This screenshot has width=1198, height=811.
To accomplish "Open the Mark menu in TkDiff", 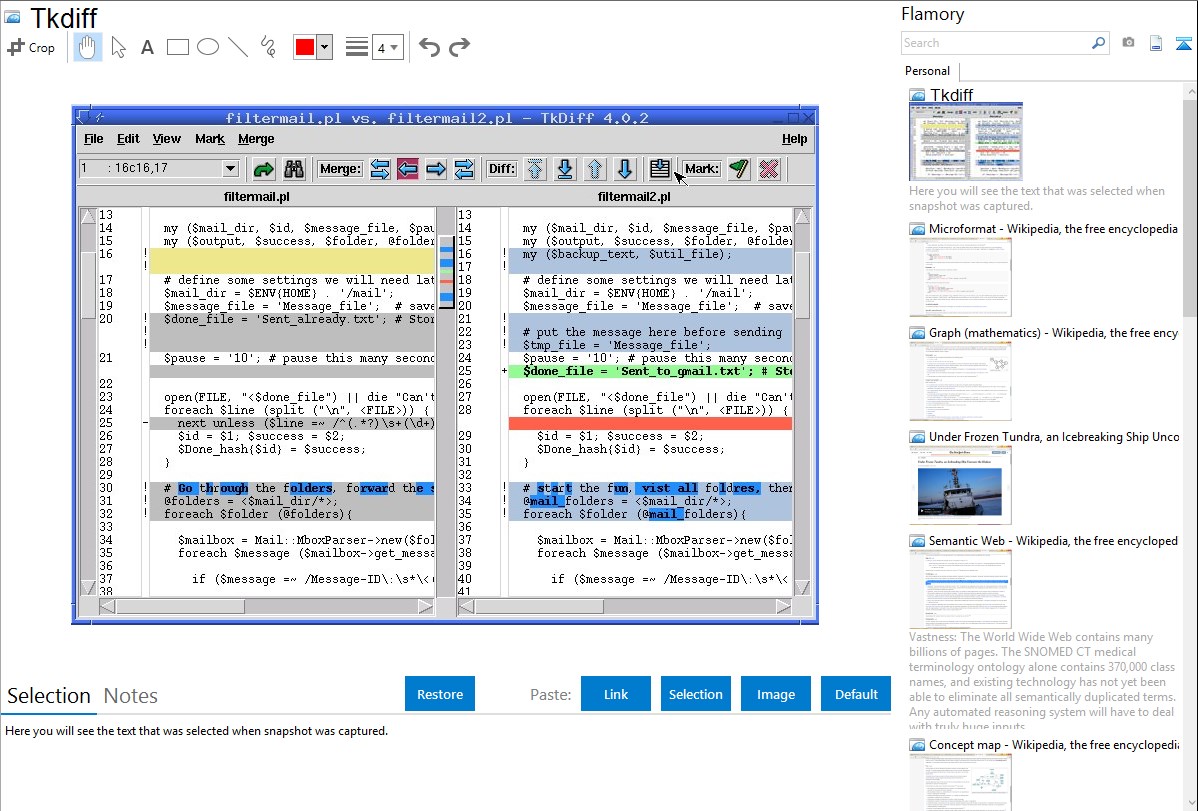I will 209,139.
